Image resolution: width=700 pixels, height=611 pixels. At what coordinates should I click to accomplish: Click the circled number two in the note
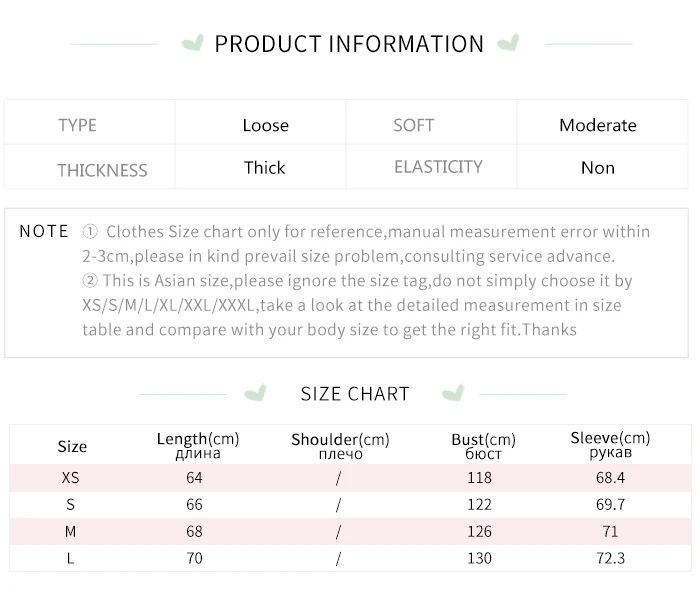pos(90,281)
